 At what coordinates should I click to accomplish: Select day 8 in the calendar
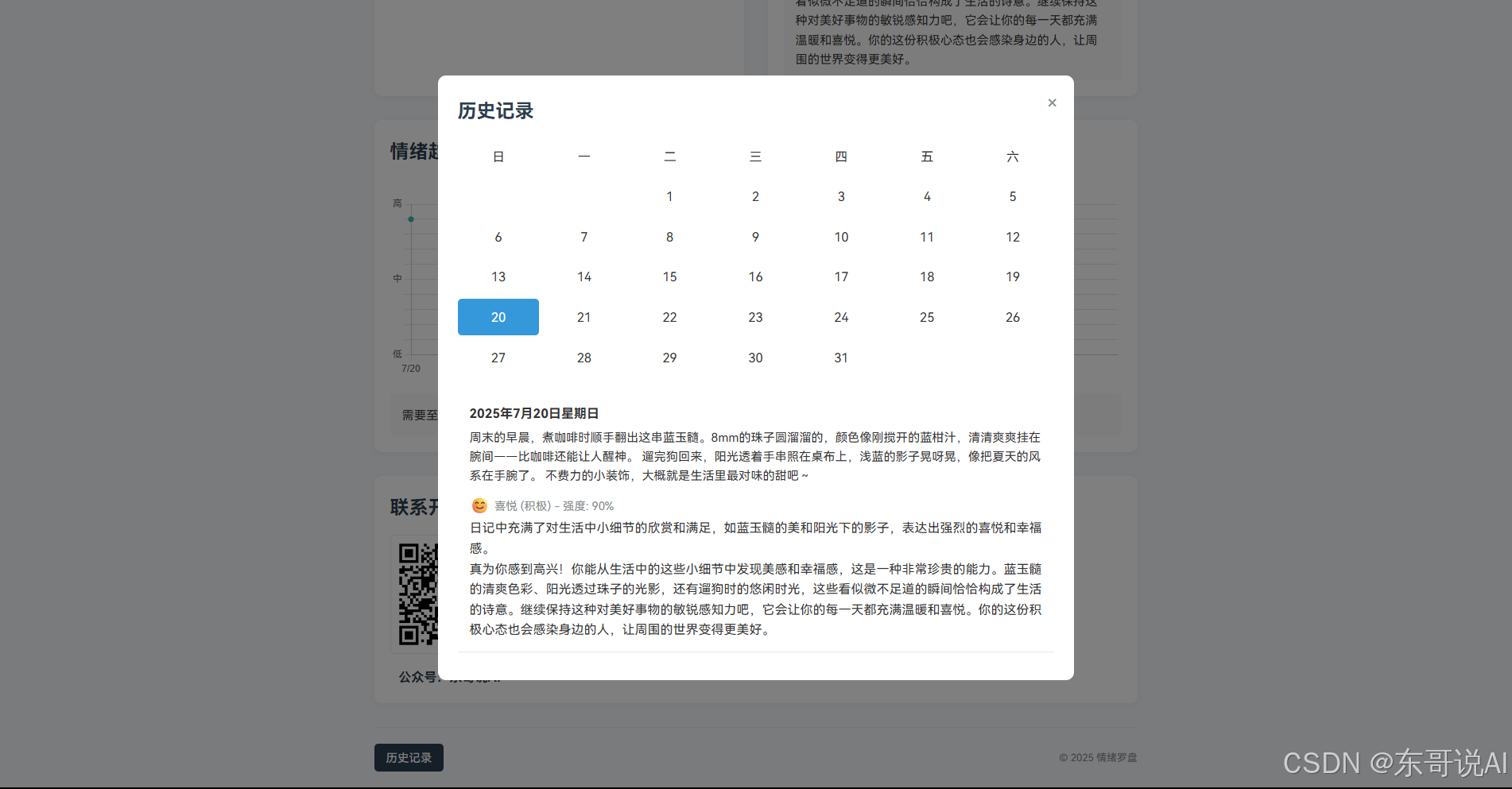[669, 237]
